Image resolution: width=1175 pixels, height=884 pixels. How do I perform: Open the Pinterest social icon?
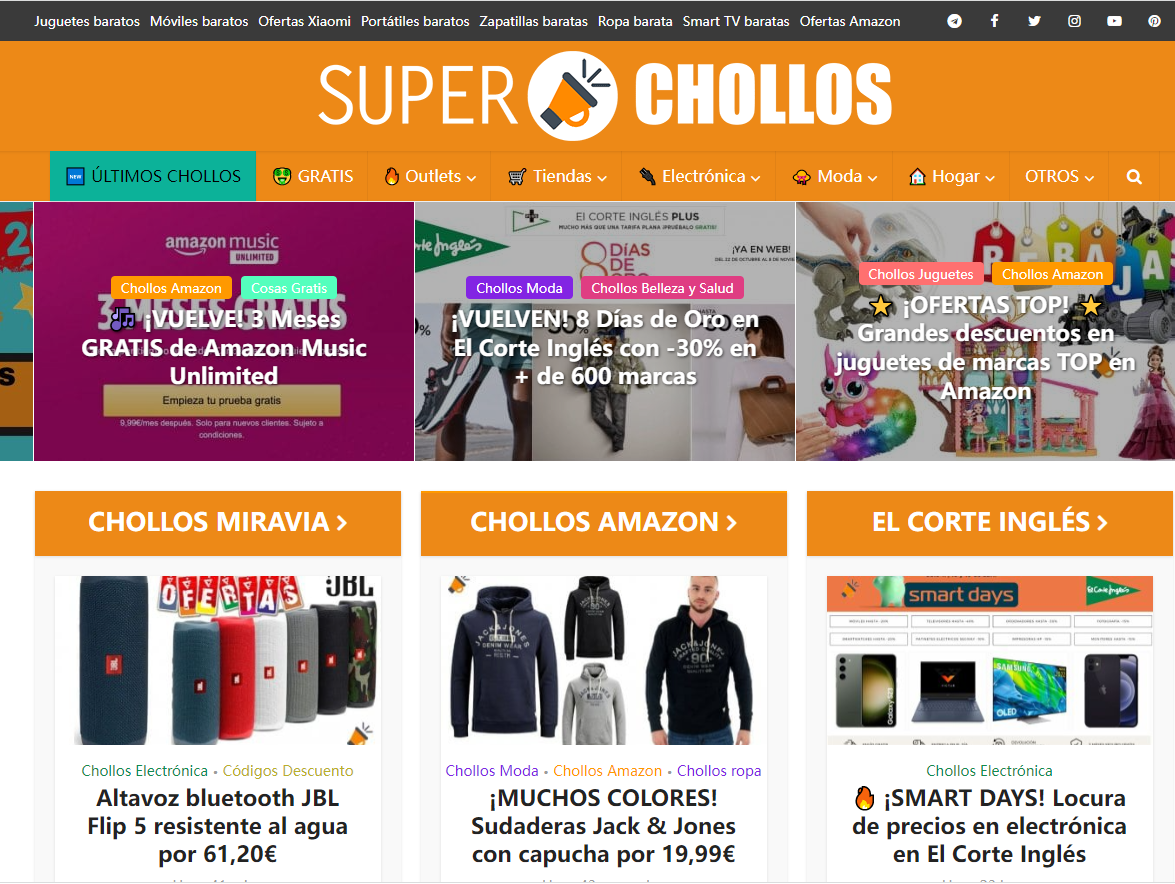tap(1154, 21)
